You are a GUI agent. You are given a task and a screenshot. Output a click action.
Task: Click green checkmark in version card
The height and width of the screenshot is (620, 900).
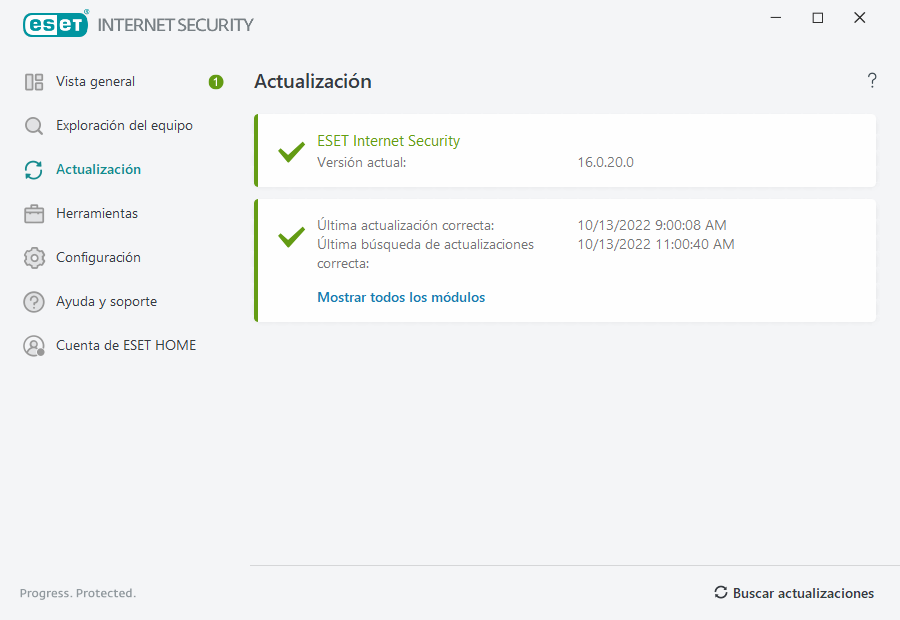[291, 152]
